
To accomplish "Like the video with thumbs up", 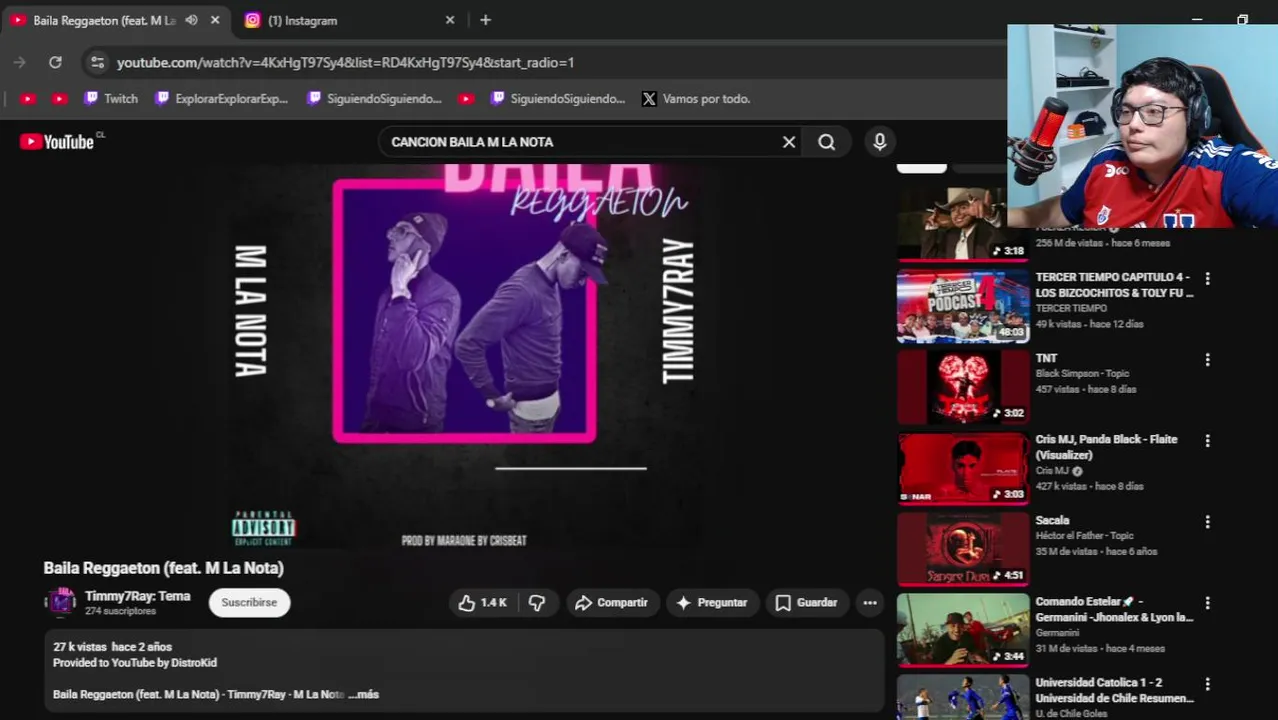I will click(483, 603).
